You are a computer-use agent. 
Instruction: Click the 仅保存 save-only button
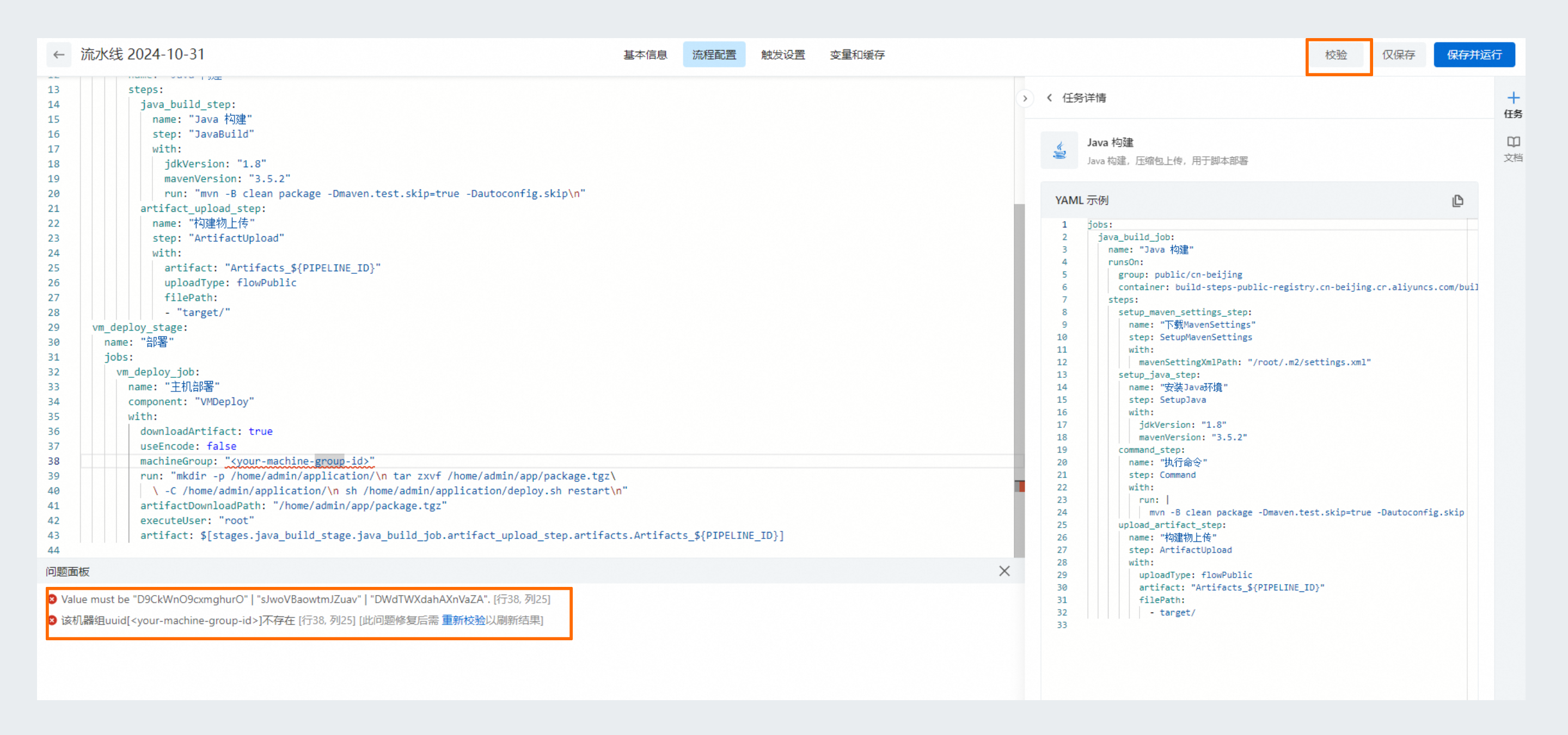(1398, 55)
